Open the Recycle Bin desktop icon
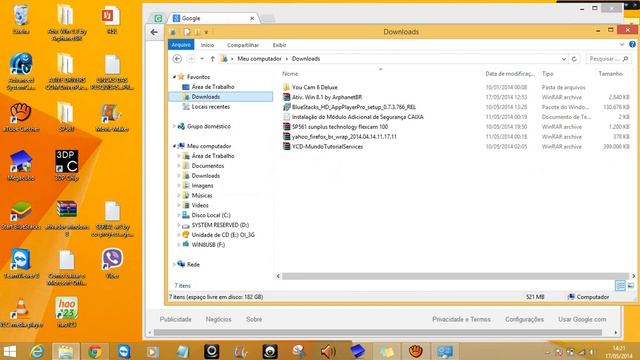Screen dimensions: 640x360 (x=21, y=18)
